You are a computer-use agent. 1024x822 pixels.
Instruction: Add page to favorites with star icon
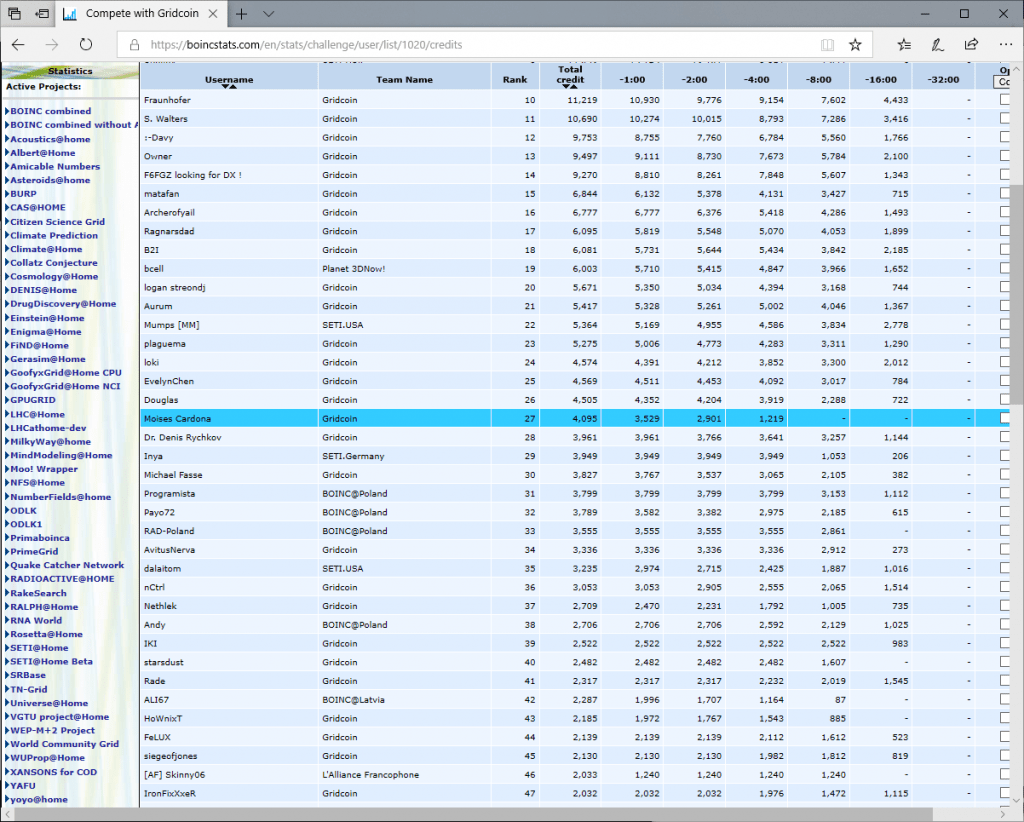pyautogui.click(x=855, y=45)
